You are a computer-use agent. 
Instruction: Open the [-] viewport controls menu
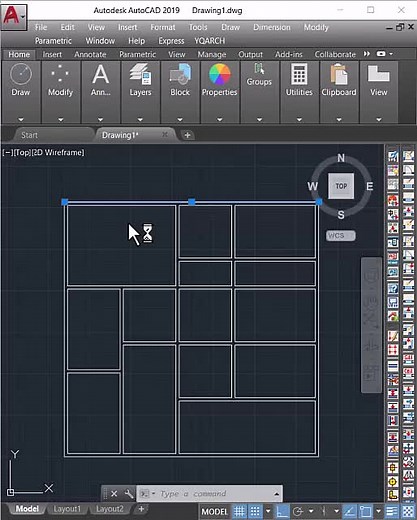pyautogui.click(x=8, y=152)
